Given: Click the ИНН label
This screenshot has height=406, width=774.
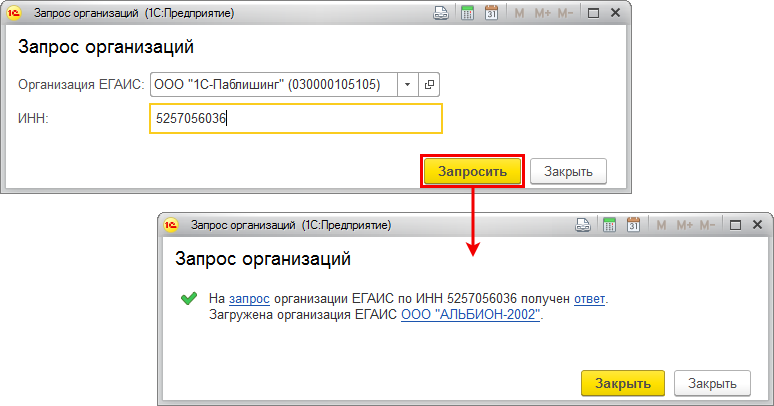Looking at the screenshot, I should [33, 119].
